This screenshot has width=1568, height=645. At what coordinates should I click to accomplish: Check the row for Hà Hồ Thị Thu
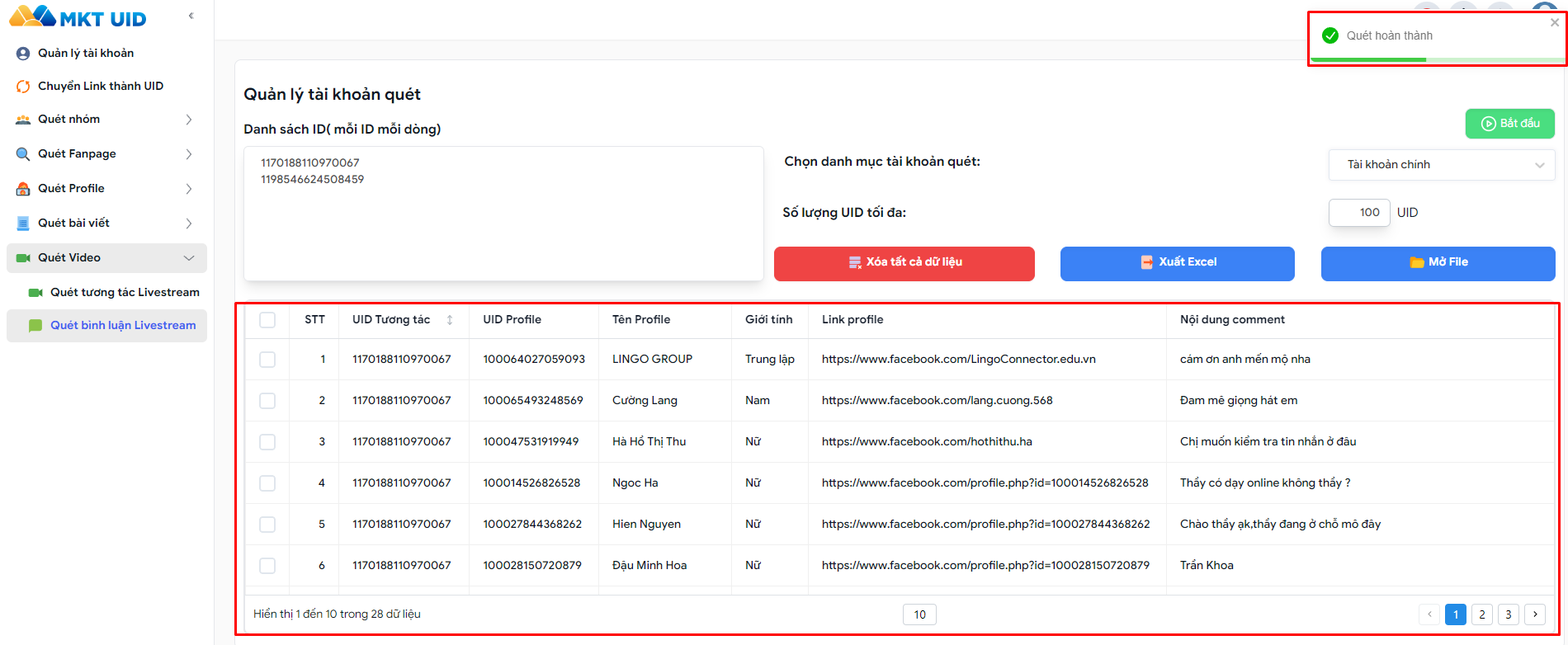coord(267,442)
